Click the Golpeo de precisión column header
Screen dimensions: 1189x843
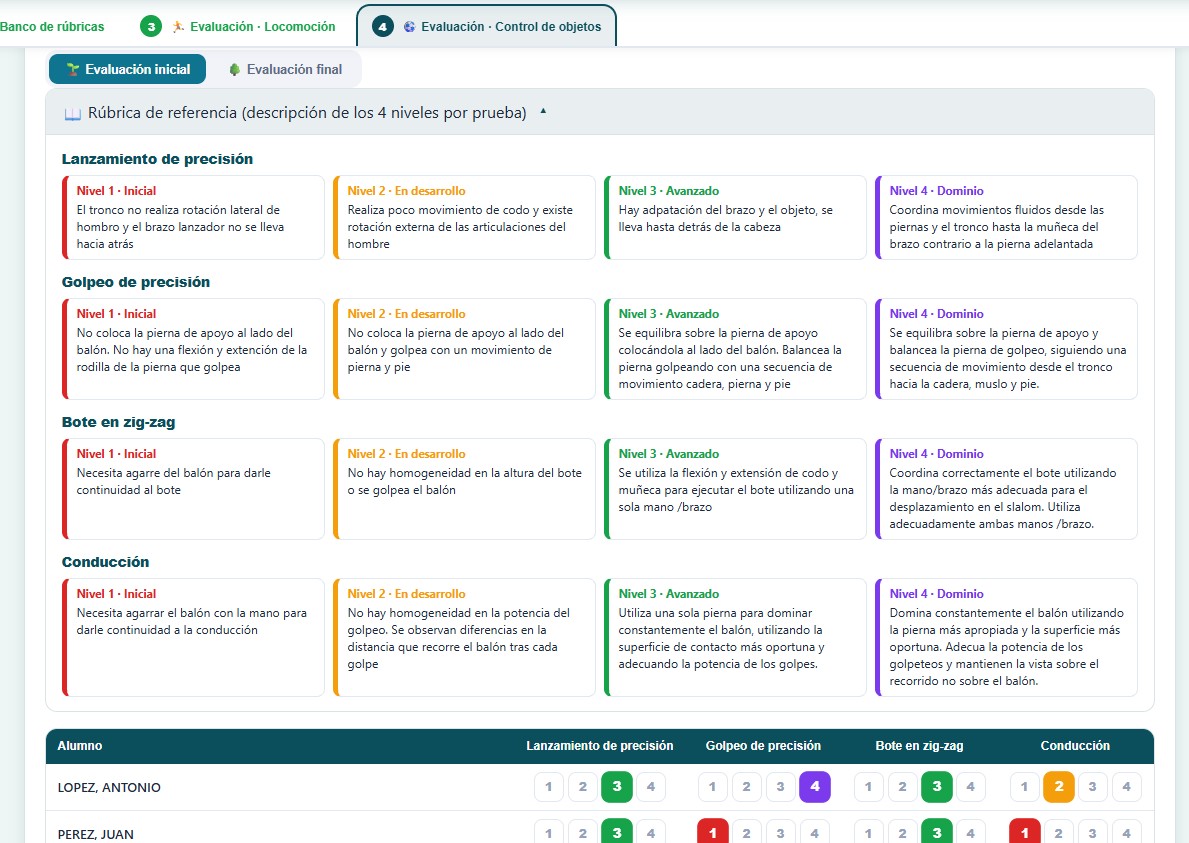[764, 746]
